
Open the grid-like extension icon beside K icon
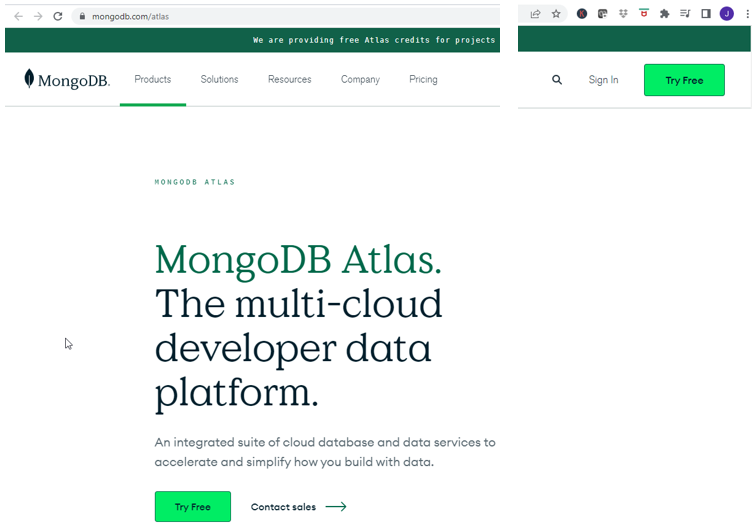tap(603, 14)
